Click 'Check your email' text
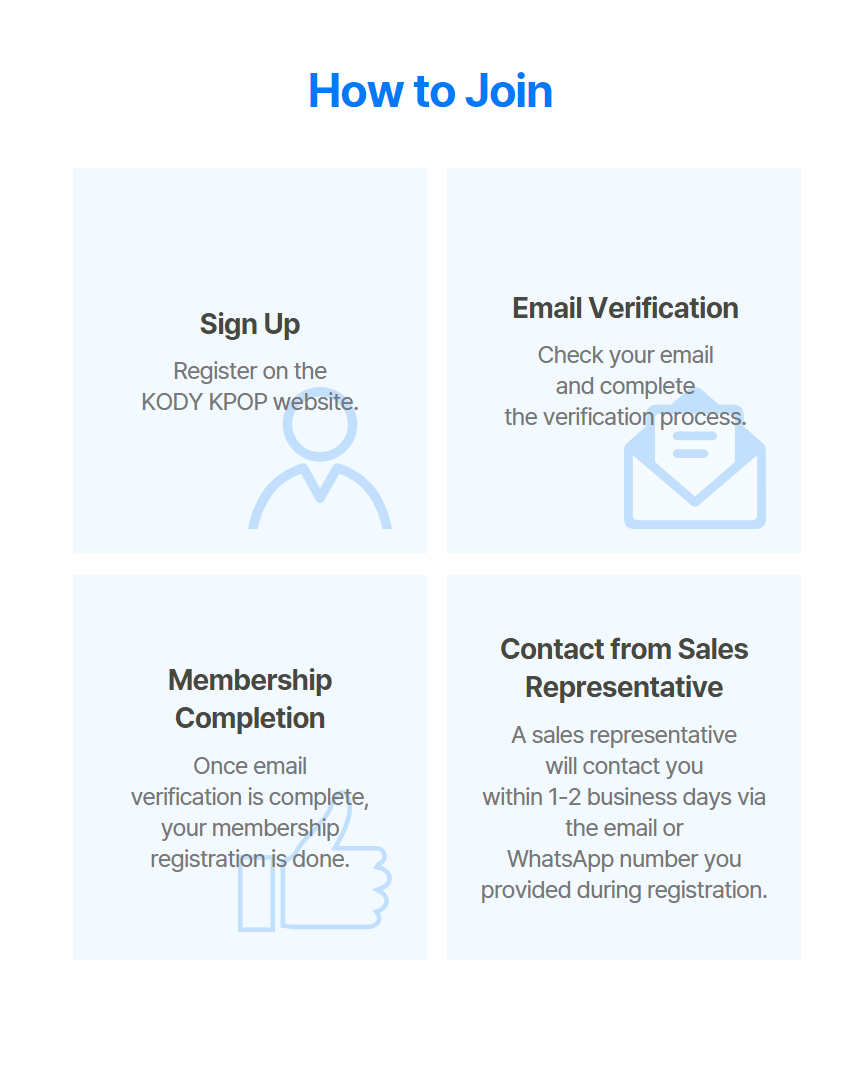This screenshot has width=860, height=1080. (x=625, y=355)
